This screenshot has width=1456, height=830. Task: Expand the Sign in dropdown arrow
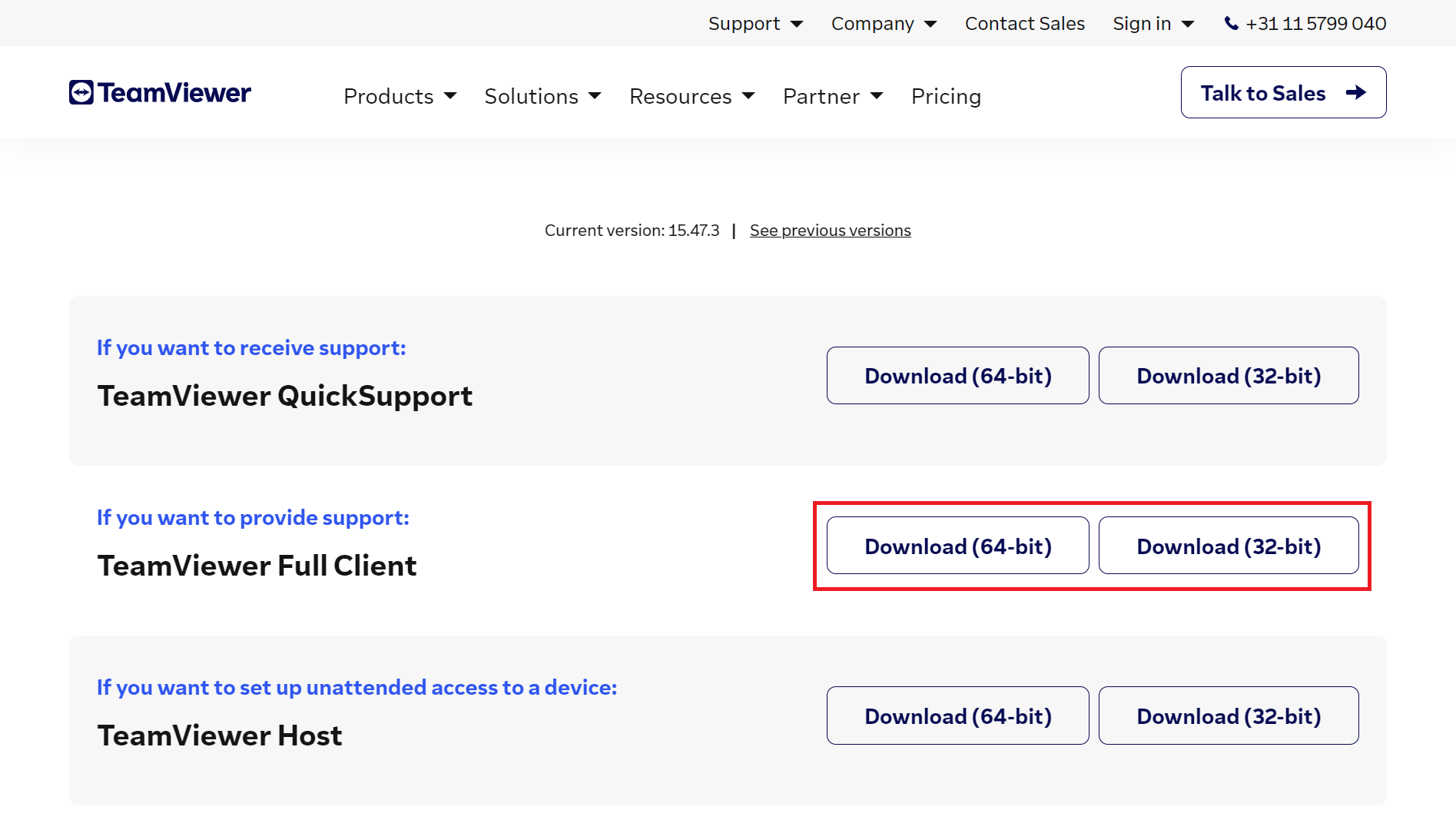[1188, 24]
